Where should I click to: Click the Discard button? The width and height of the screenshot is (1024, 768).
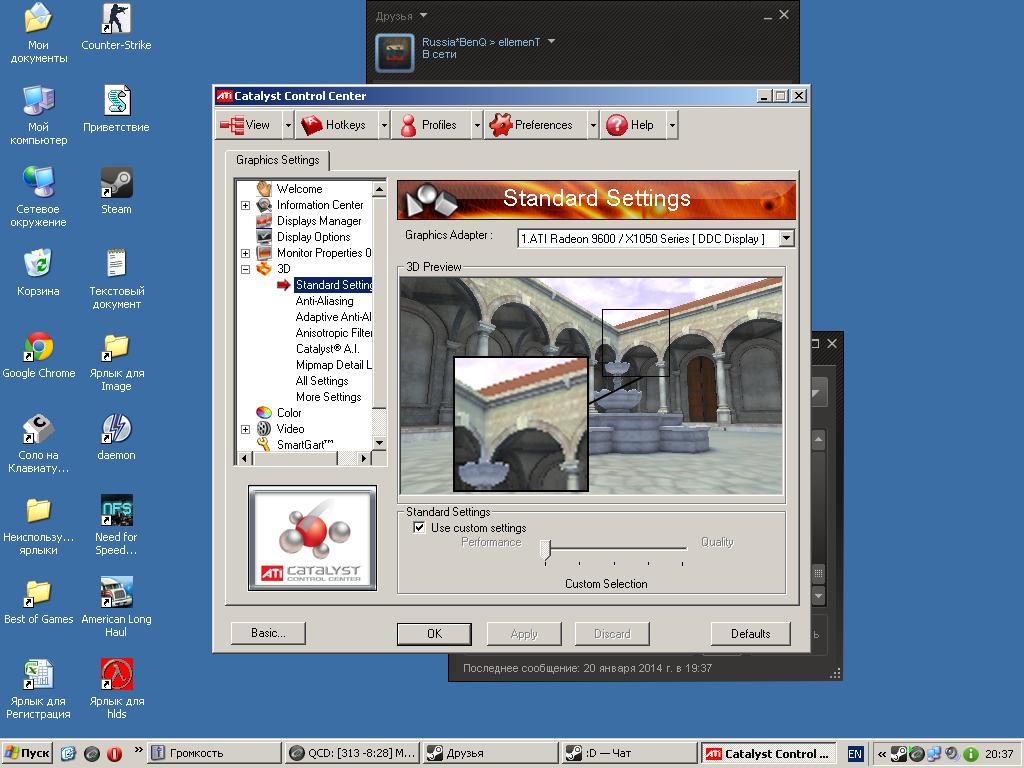click(x=612, y=633)
